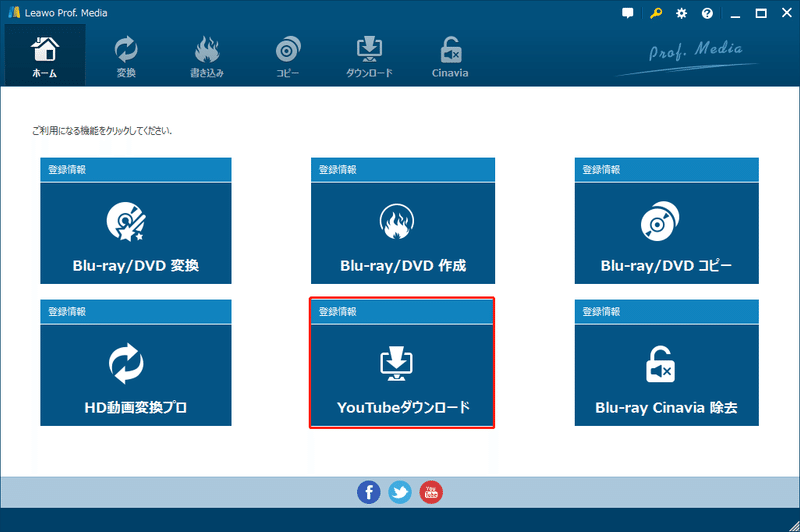The height and width of the screenshot is (532, 800).
Task: Open the YouTube channel icon
Action: point(431,492)
